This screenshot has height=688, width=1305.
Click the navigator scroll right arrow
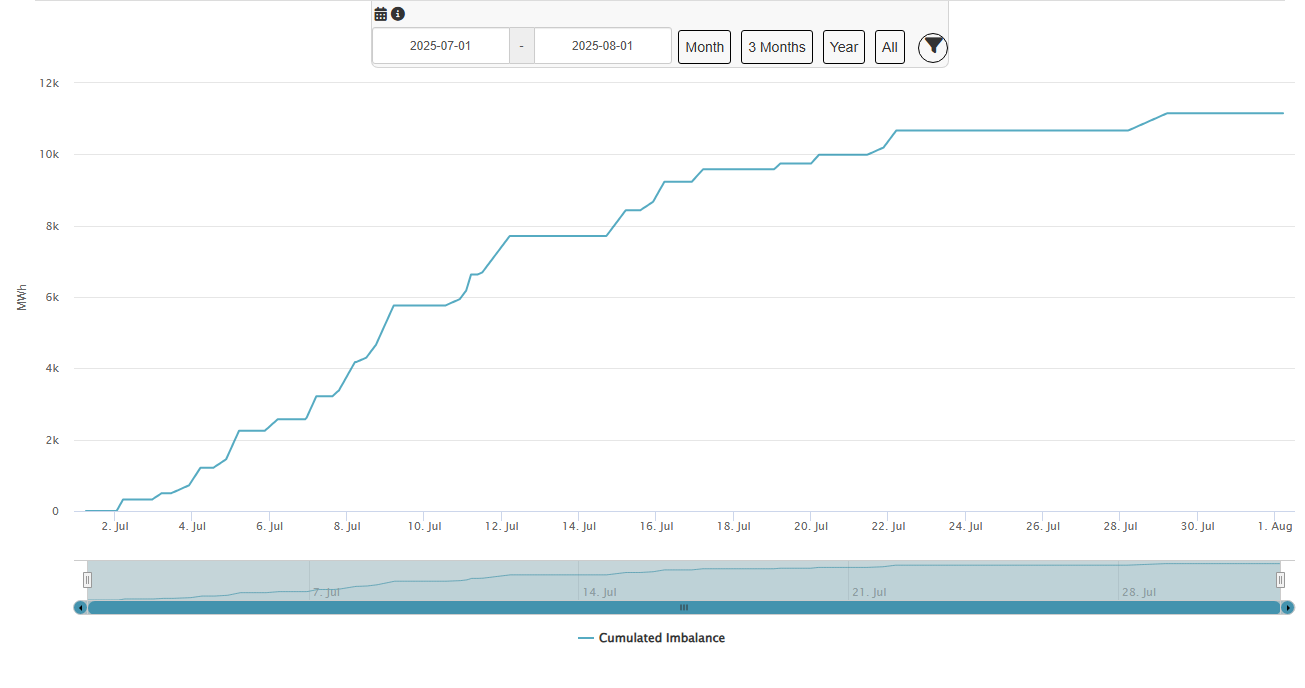(1288, 607)
